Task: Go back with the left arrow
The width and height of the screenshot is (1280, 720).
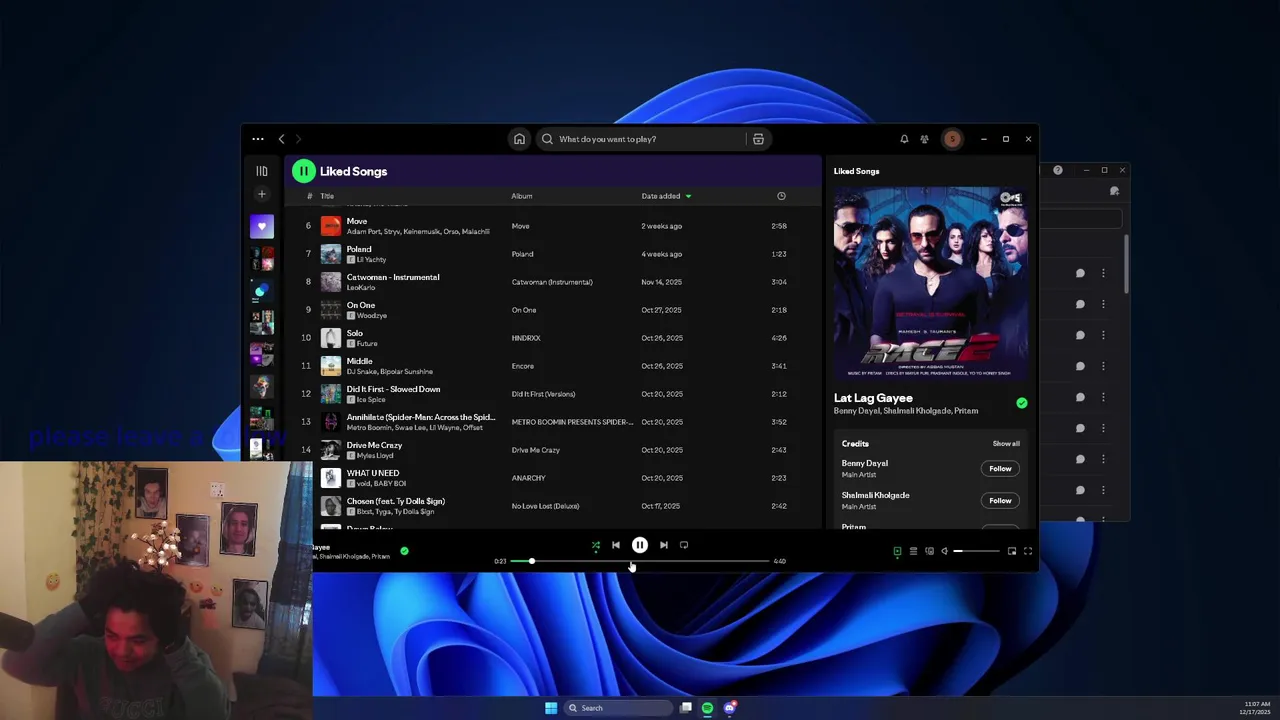Action: point(282,139)
